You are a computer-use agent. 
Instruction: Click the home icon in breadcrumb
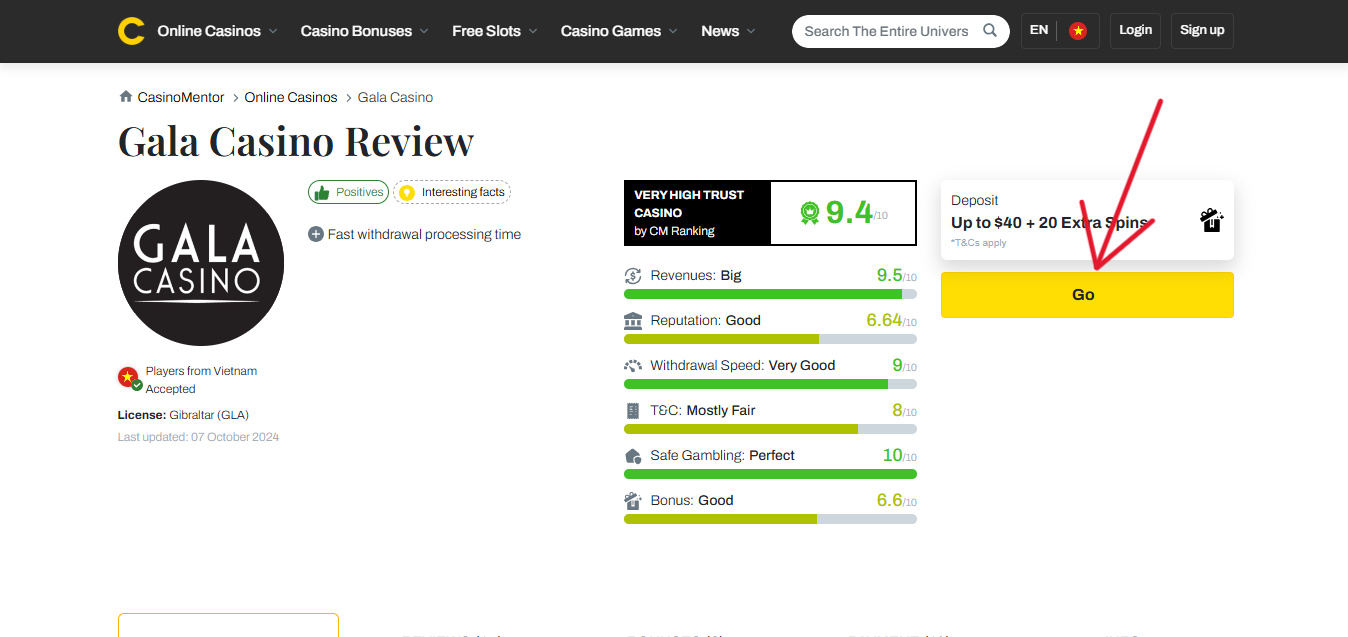coord(126,97)
